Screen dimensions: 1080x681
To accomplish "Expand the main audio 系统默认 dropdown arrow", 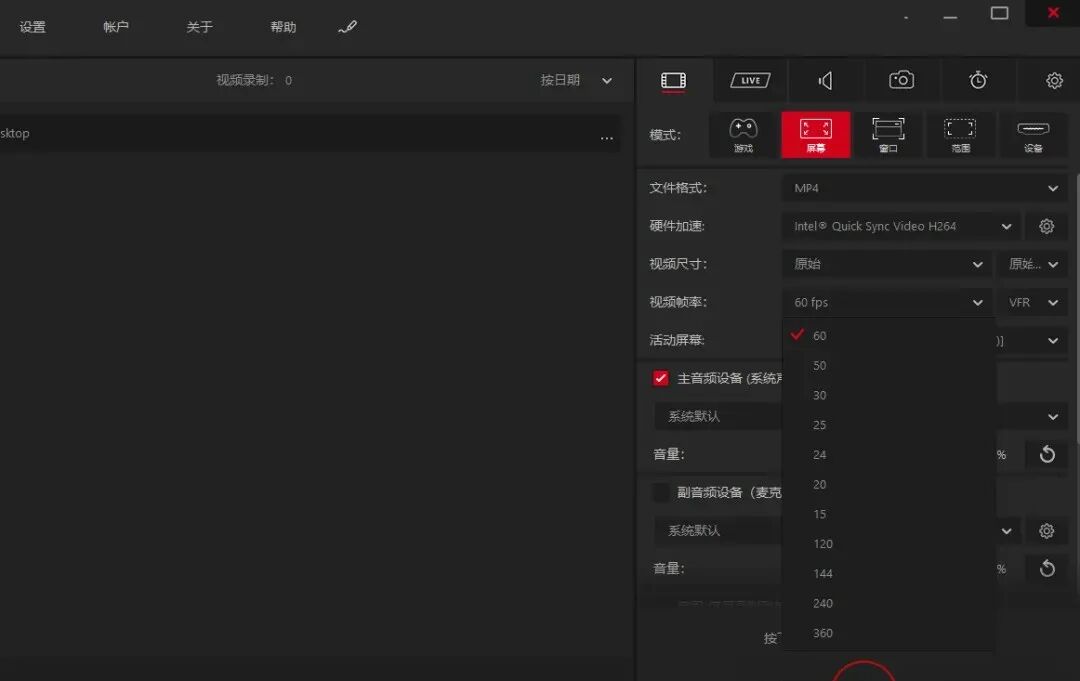I will click(x=1052, y=417).
